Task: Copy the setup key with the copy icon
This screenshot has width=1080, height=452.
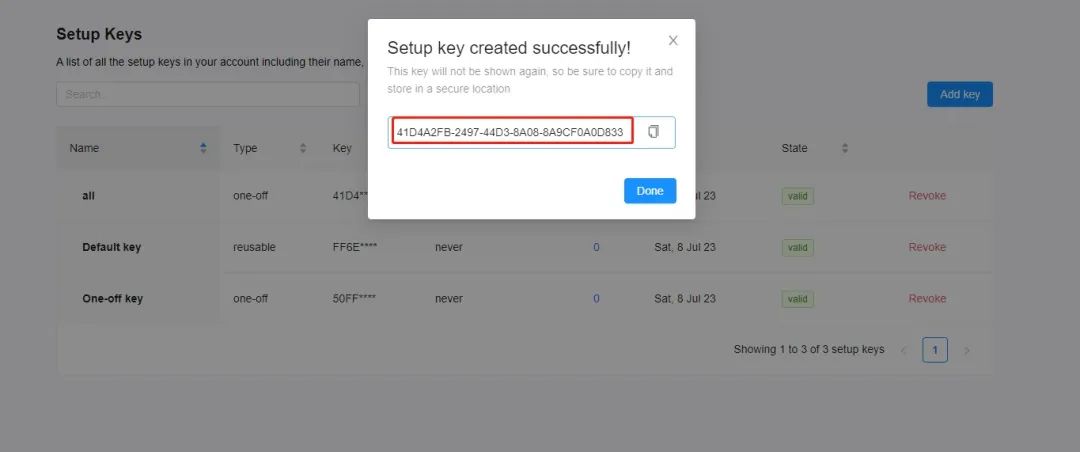Action: click(x=653, y=132)
